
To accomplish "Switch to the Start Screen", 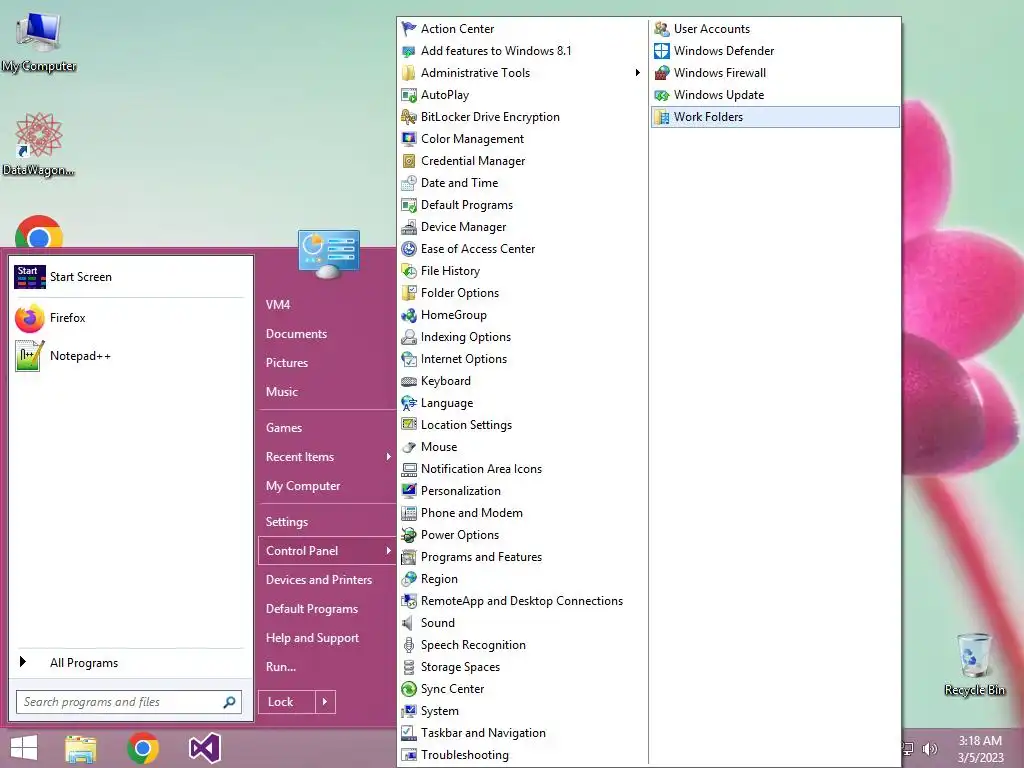I will coord(129,277).
